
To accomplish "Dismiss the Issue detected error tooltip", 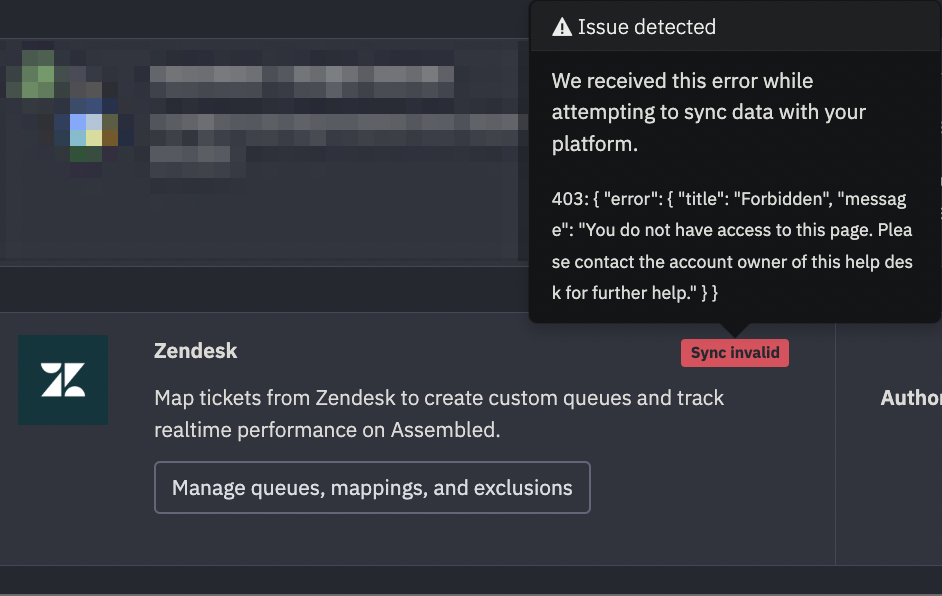I will coord(735,160).
